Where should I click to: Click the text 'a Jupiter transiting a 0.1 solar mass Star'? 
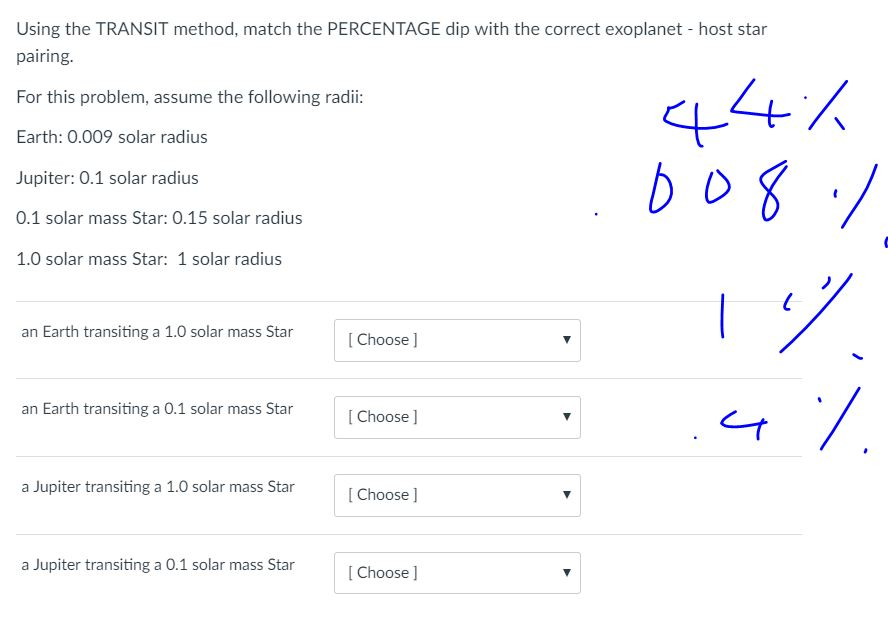(158, 564)
